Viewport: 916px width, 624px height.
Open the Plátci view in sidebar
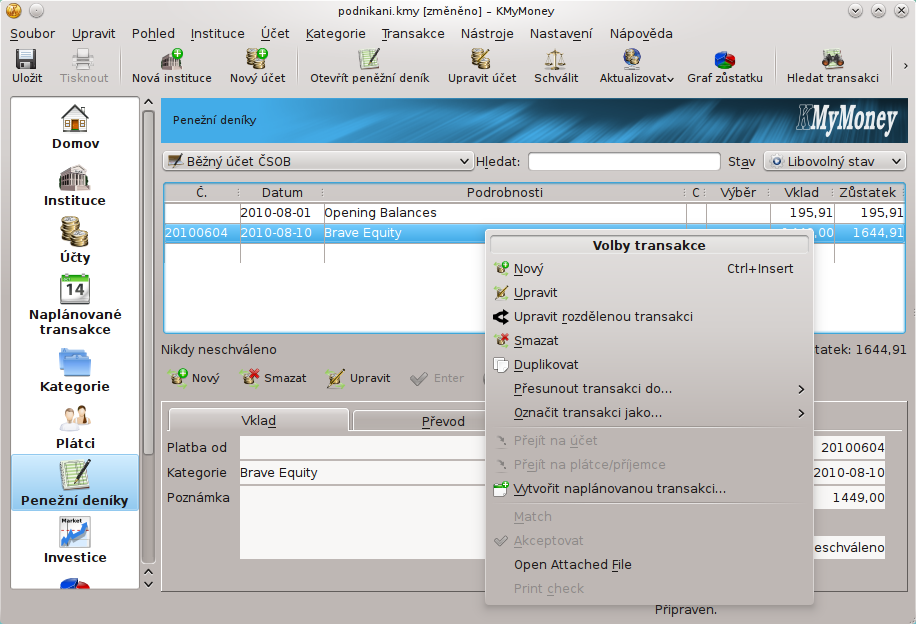click(75, 428)
